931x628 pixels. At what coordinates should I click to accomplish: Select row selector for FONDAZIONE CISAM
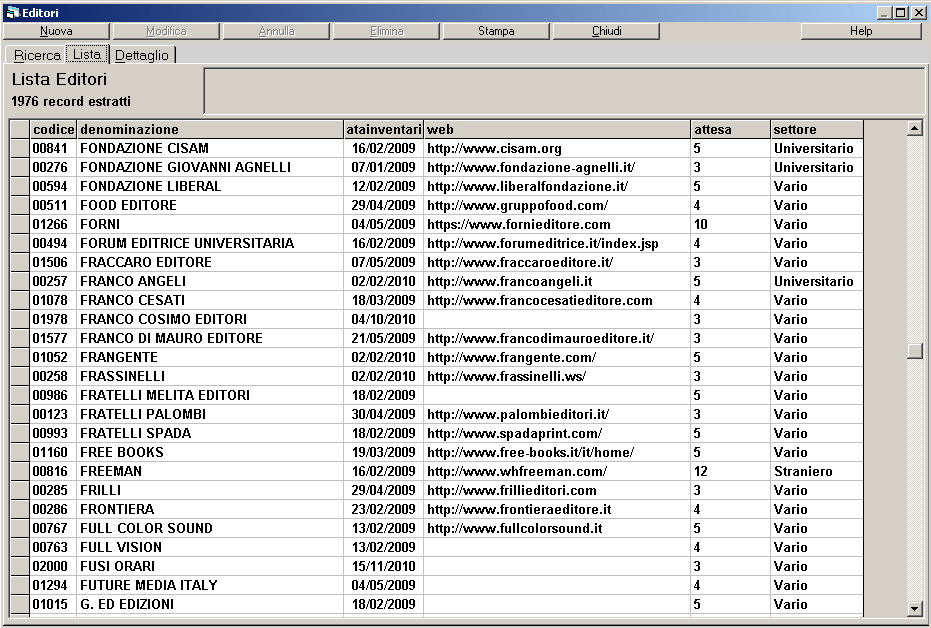20,148
